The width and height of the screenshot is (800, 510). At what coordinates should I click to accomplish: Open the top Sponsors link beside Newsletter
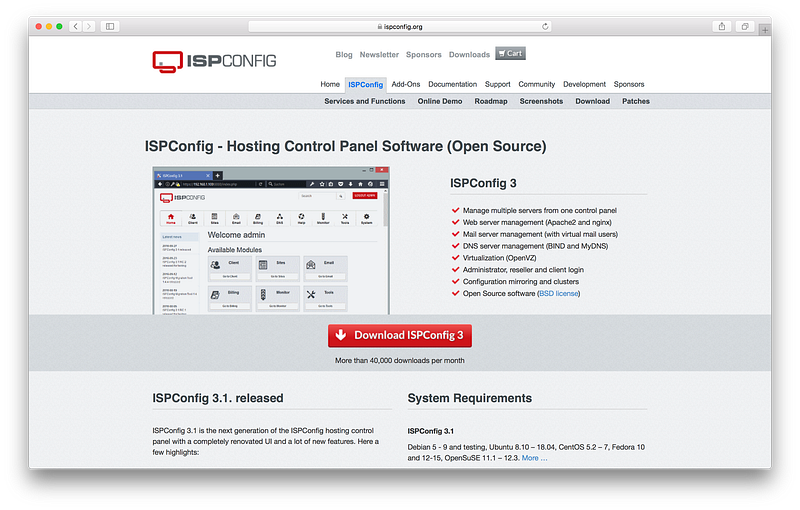click(x=423, y=55)
